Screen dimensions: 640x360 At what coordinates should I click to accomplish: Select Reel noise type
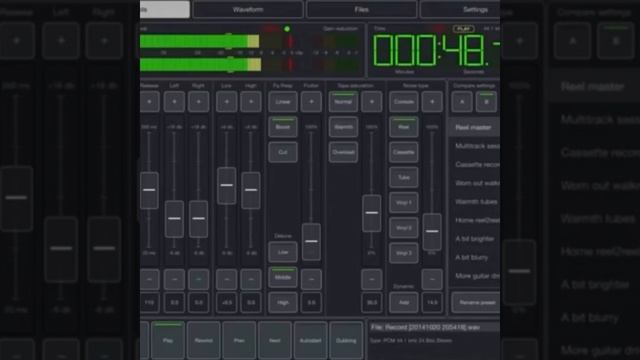(x=404, y=127)
